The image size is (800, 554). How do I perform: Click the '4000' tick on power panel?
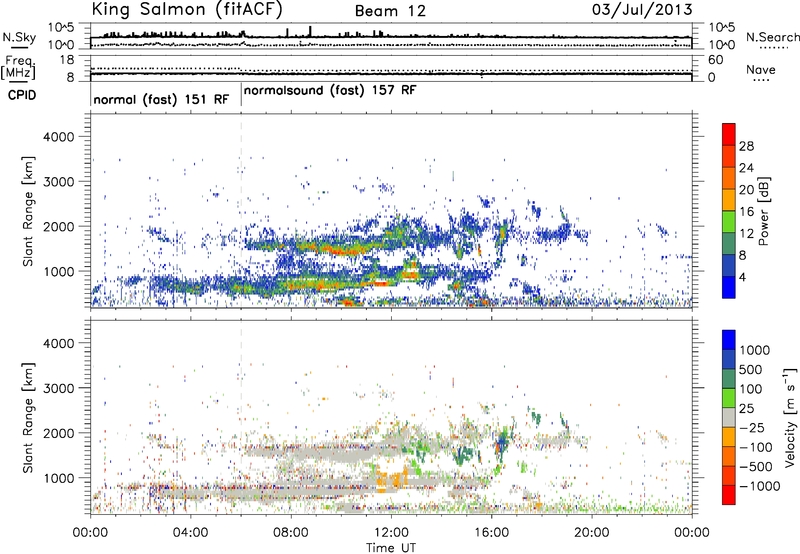coord(58,137)
